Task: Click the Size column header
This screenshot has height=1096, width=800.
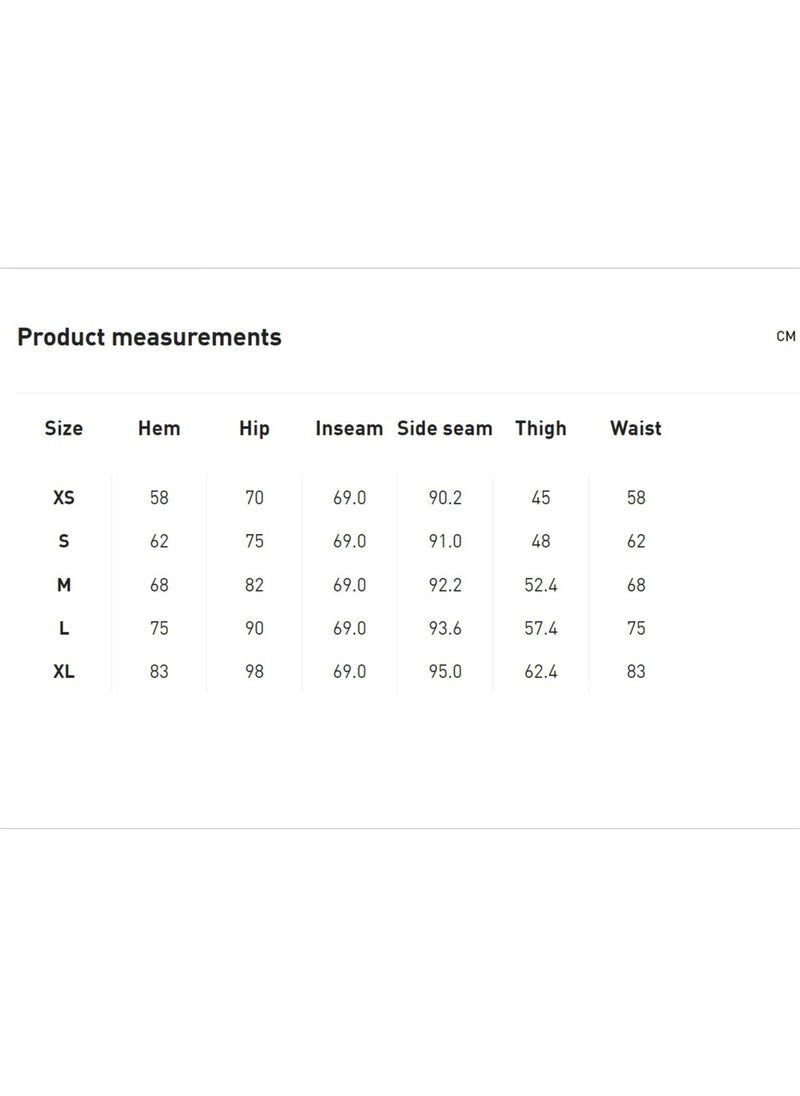Action: point(64,428)
